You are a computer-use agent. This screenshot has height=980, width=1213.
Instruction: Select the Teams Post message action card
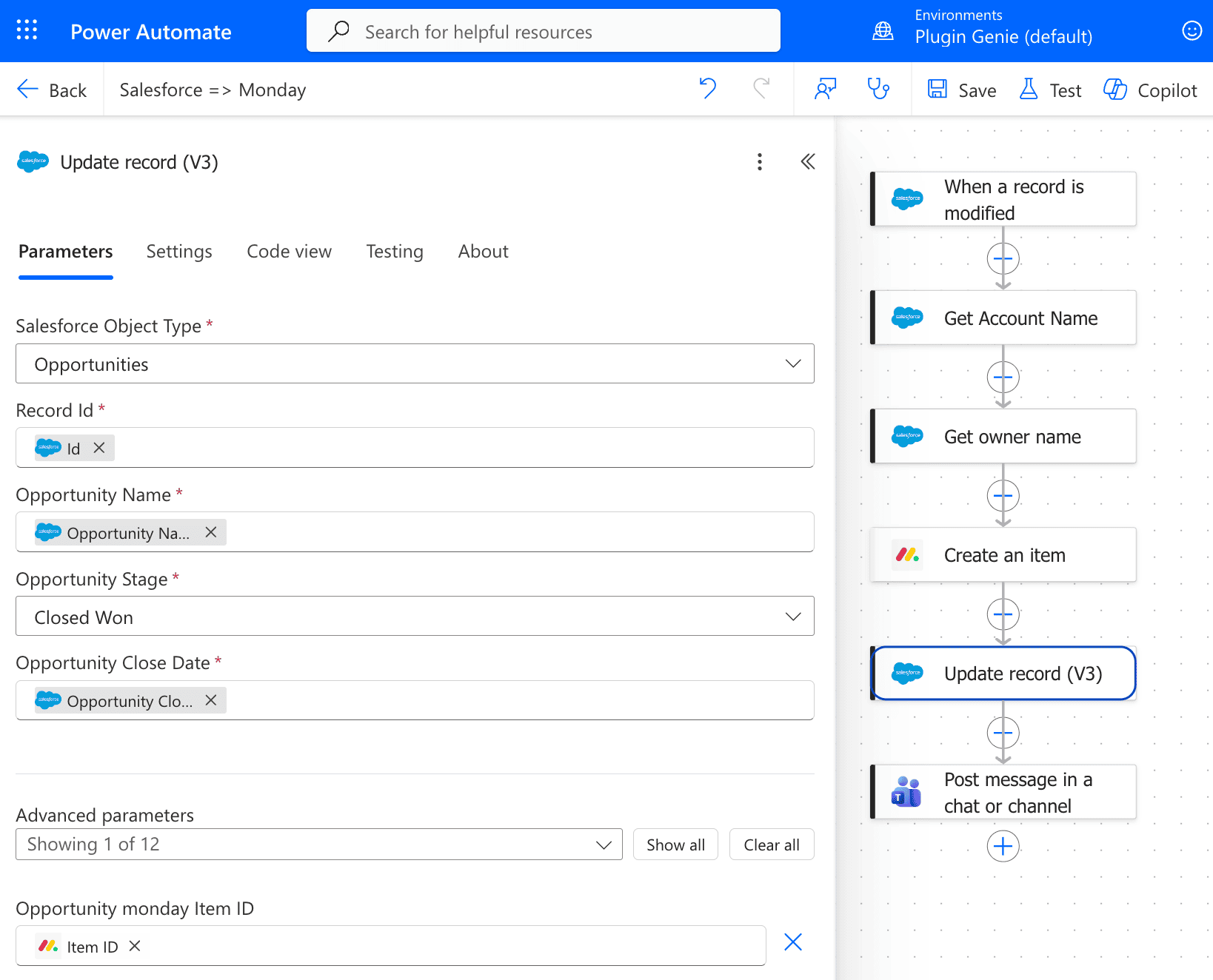(1003, 792)
